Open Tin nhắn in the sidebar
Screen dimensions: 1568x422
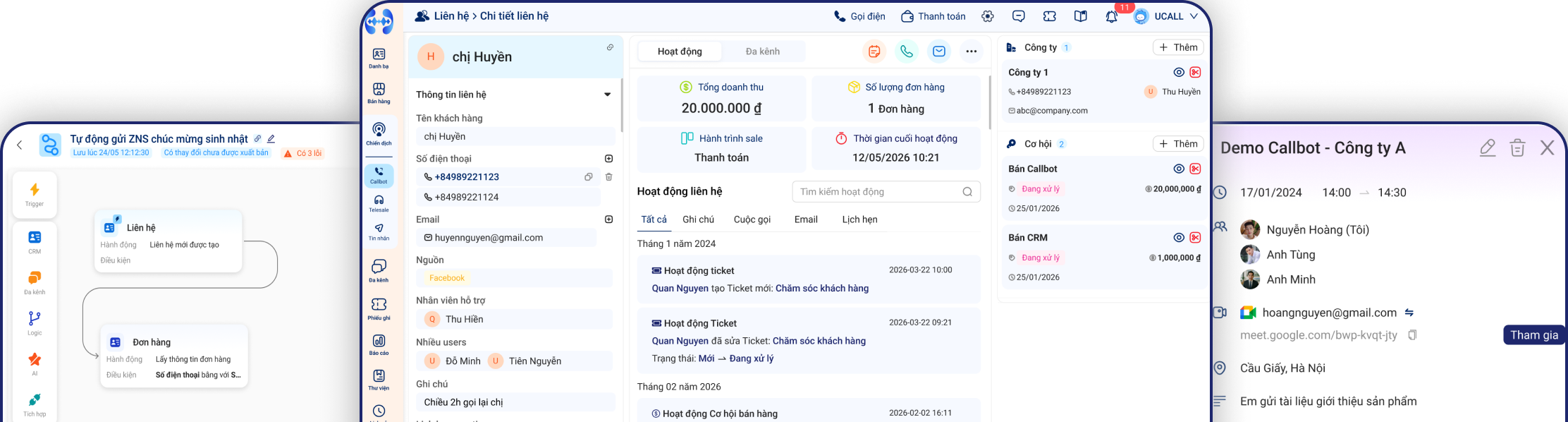(379, 232)
